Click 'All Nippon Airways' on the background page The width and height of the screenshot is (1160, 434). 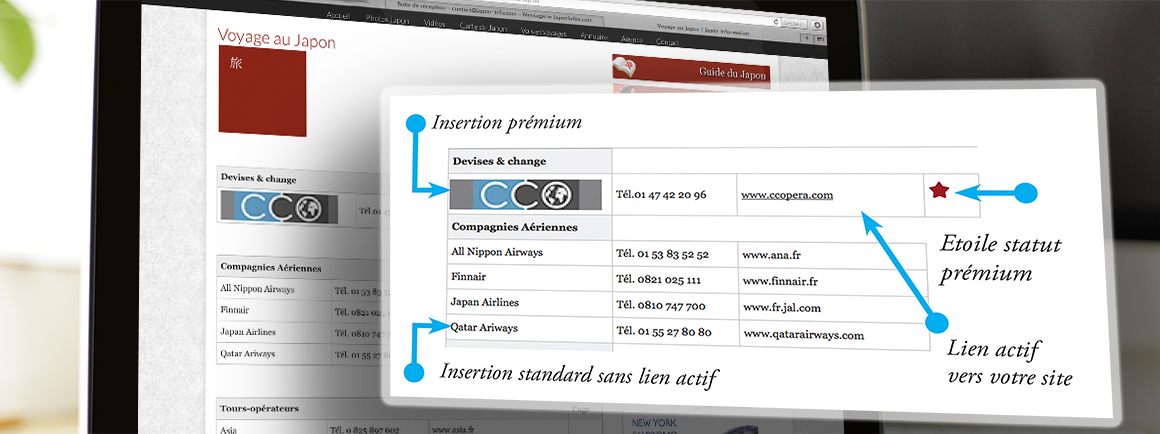tap(257, 289)
